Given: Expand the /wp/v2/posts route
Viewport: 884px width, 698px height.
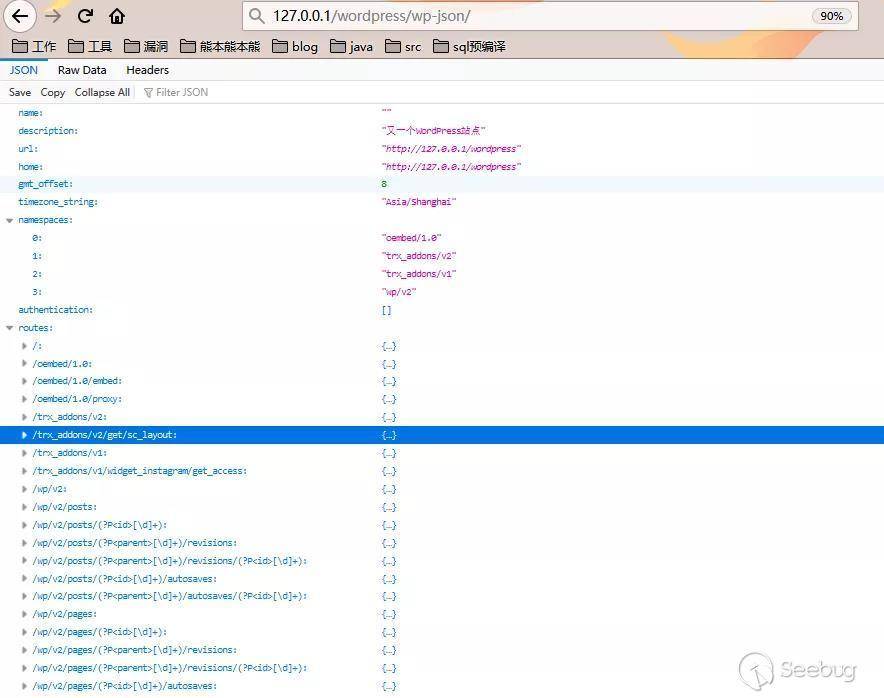Looking at the screenshot, I should click(25, 507).
